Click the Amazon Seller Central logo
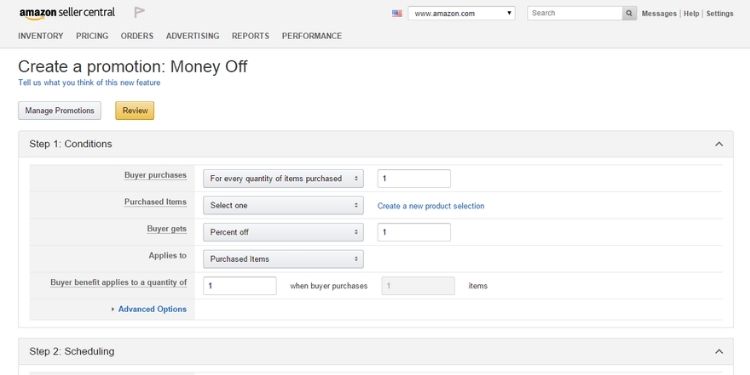The width and height of the screenshot is (750, 375). pos(67,13)
